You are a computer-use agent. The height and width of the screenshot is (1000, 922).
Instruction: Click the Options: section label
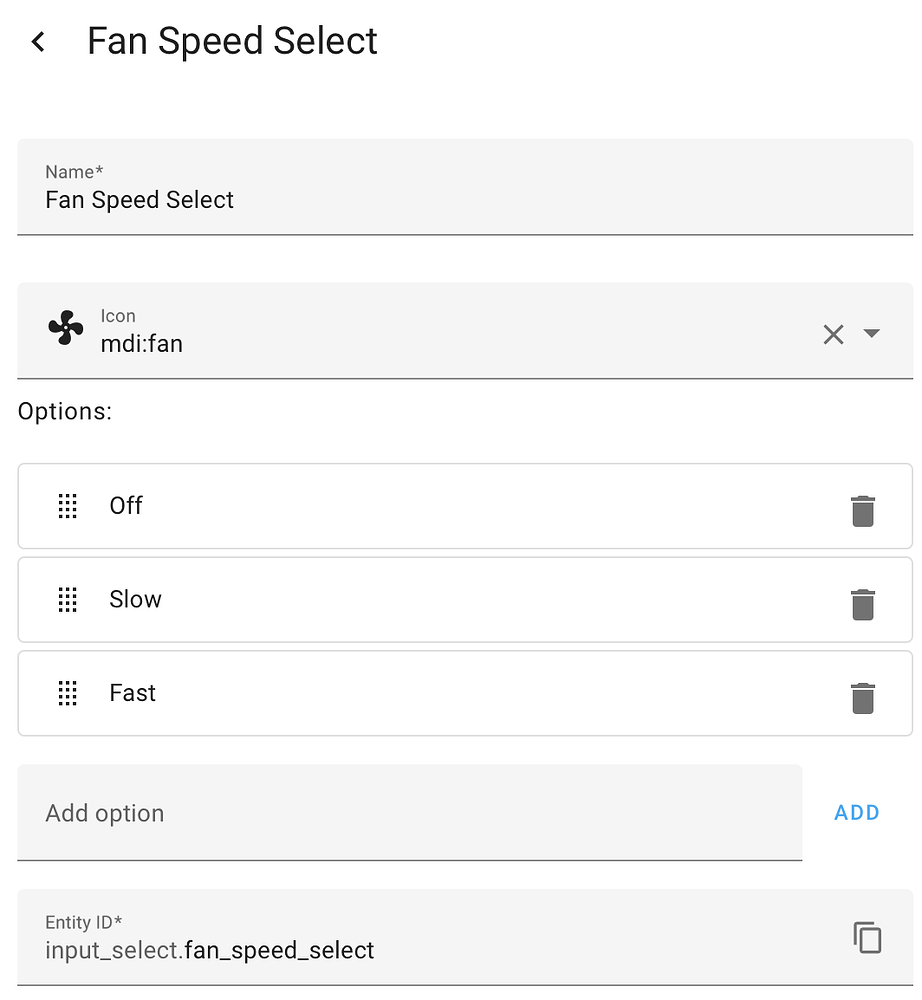[65, 411]
